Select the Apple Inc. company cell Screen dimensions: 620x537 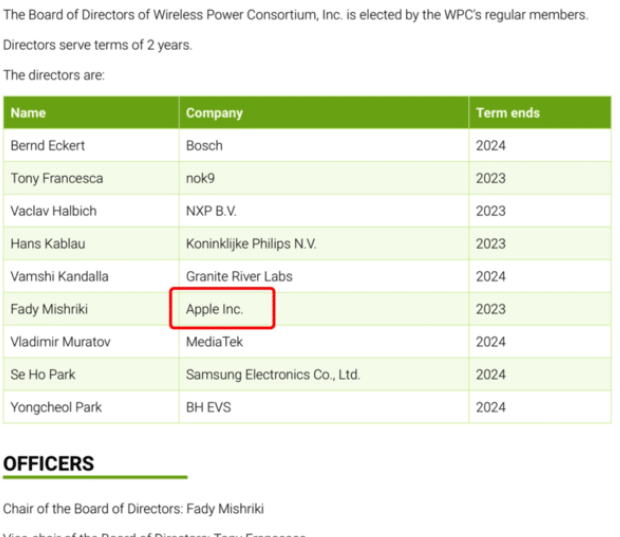point(324,309)
